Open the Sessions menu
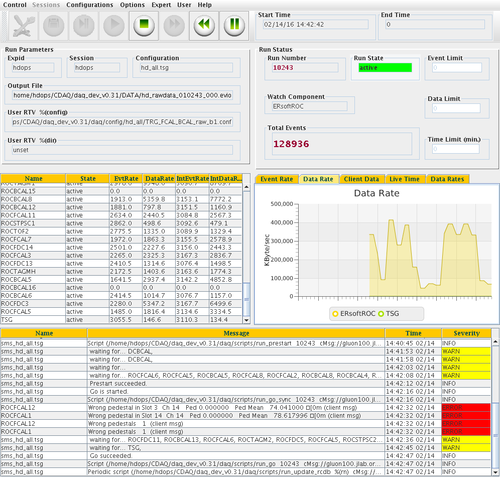The width and height of the screenshot is (500, 477). [46, 5]
